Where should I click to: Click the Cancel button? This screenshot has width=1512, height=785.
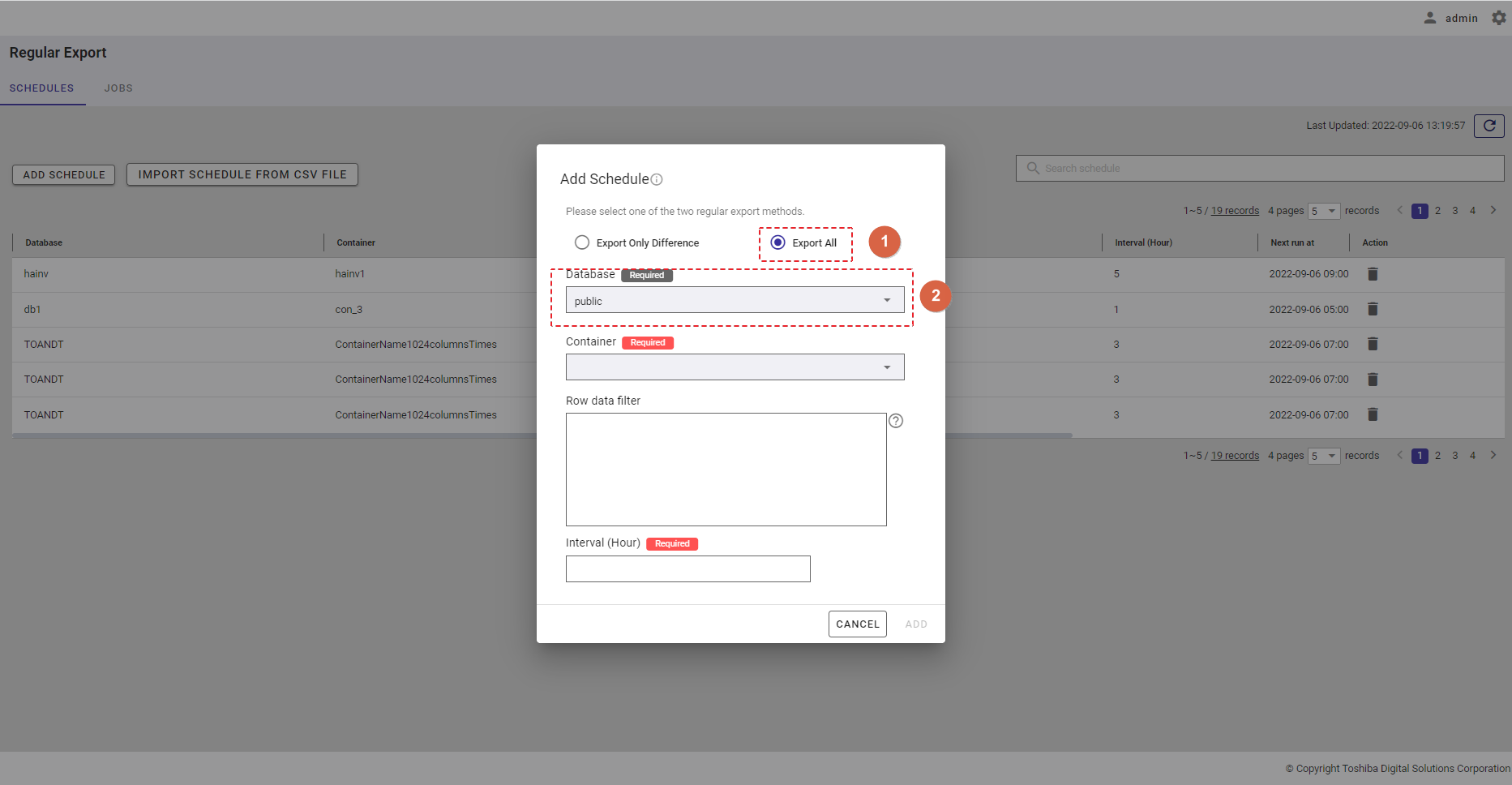point(858,624)
